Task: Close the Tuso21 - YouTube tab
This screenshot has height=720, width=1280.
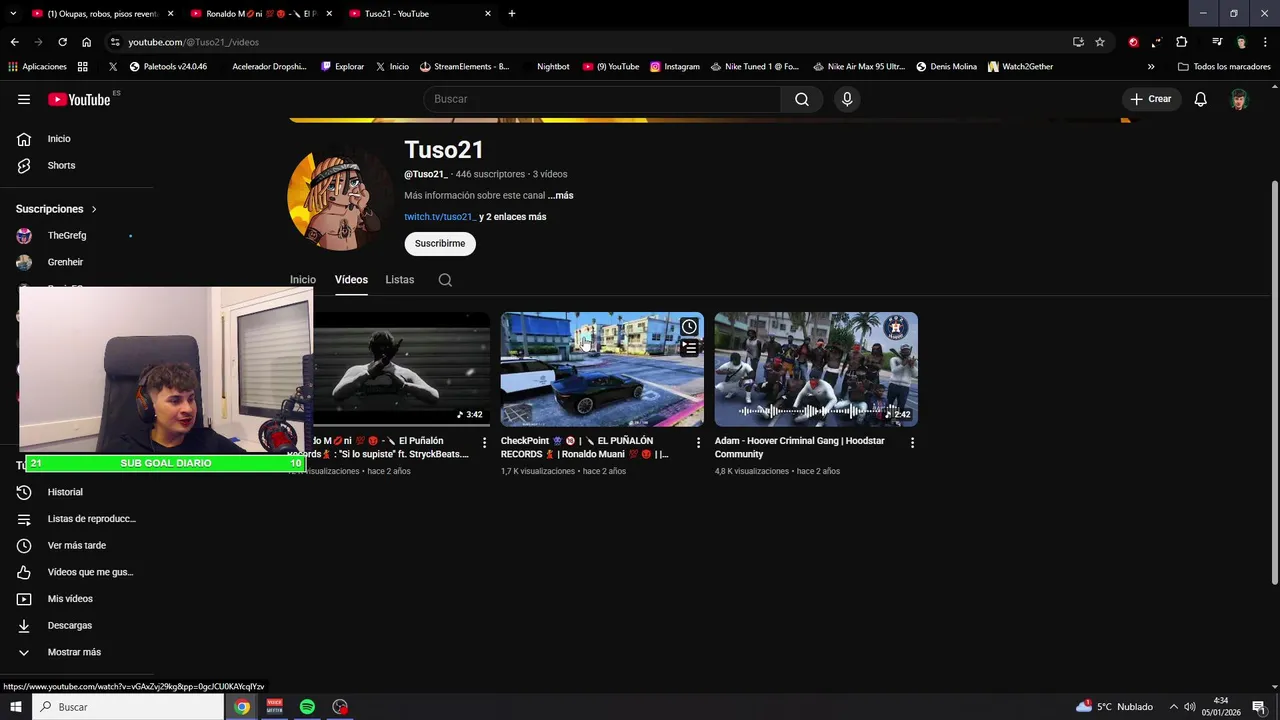Action: point(488,14)
